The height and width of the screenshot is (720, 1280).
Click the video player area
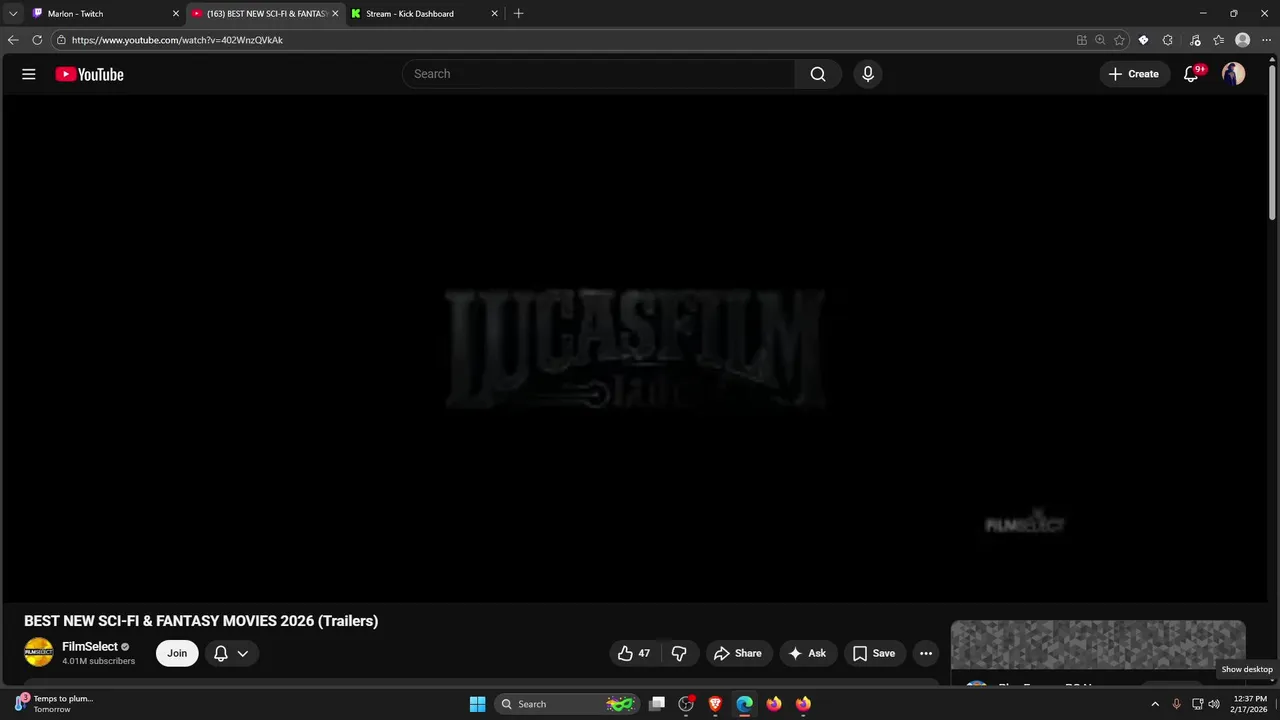[635, 348]
